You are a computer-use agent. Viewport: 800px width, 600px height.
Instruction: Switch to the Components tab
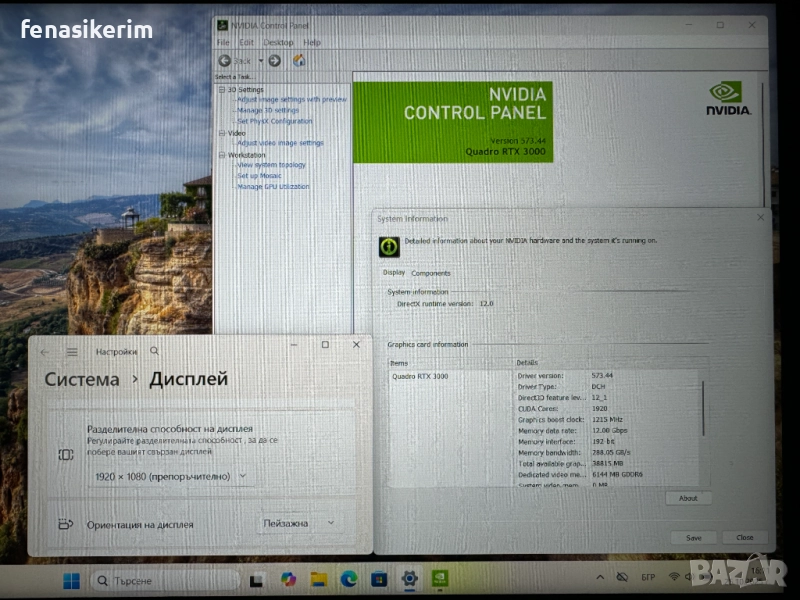click(x=431, y=273)
